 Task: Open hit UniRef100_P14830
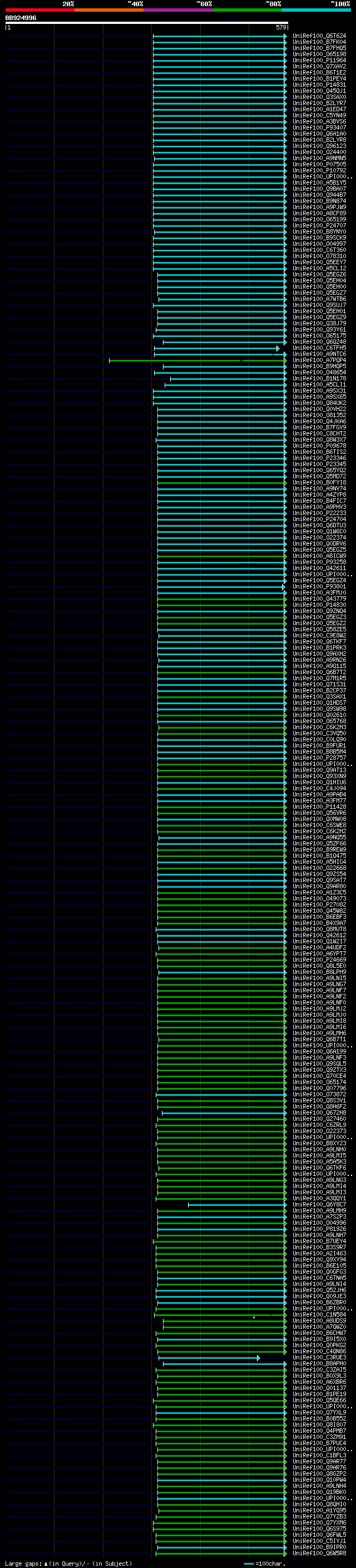[x=319, y=605]
